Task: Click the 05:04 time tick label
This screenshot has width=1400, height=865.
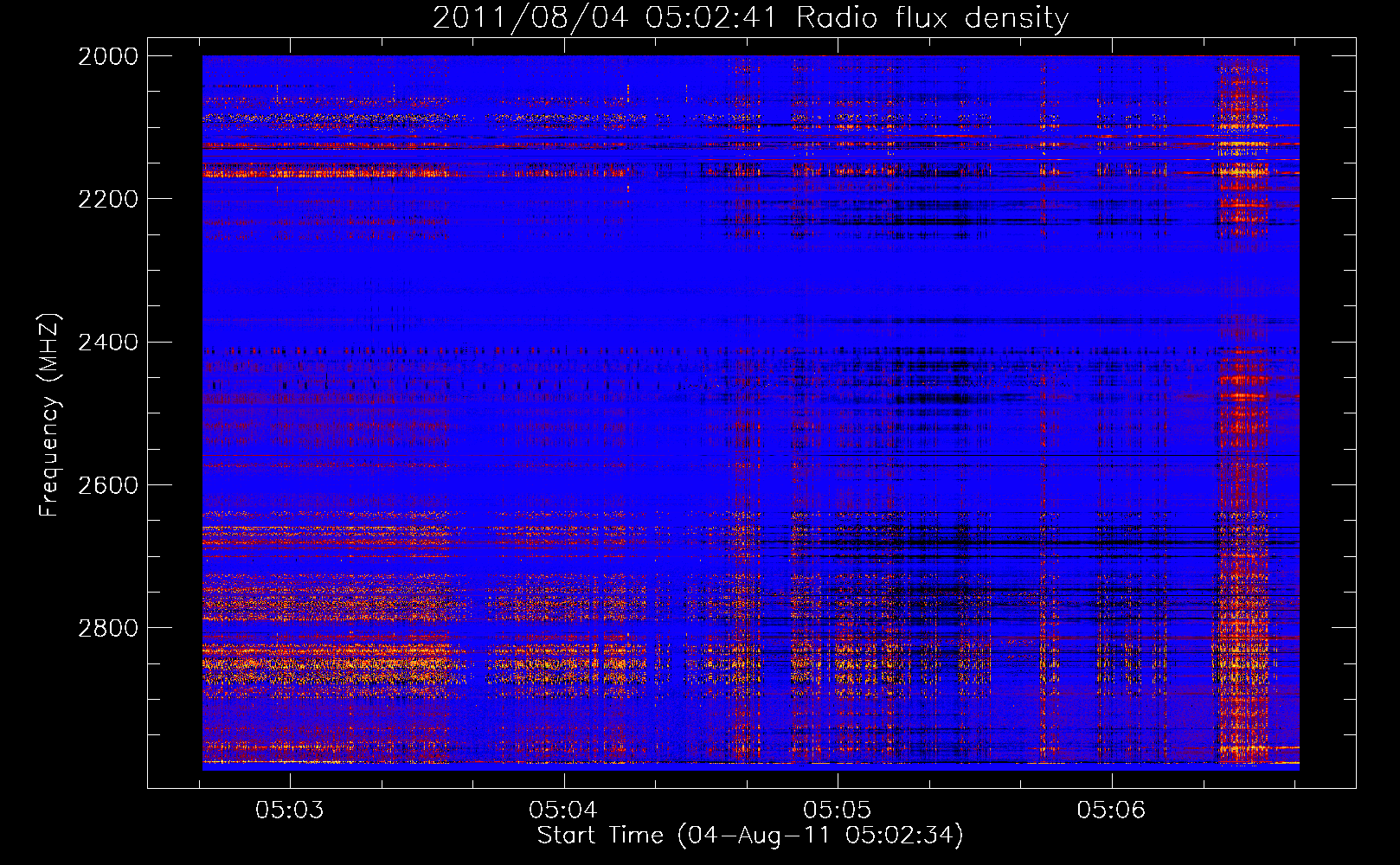Action: 563,810
